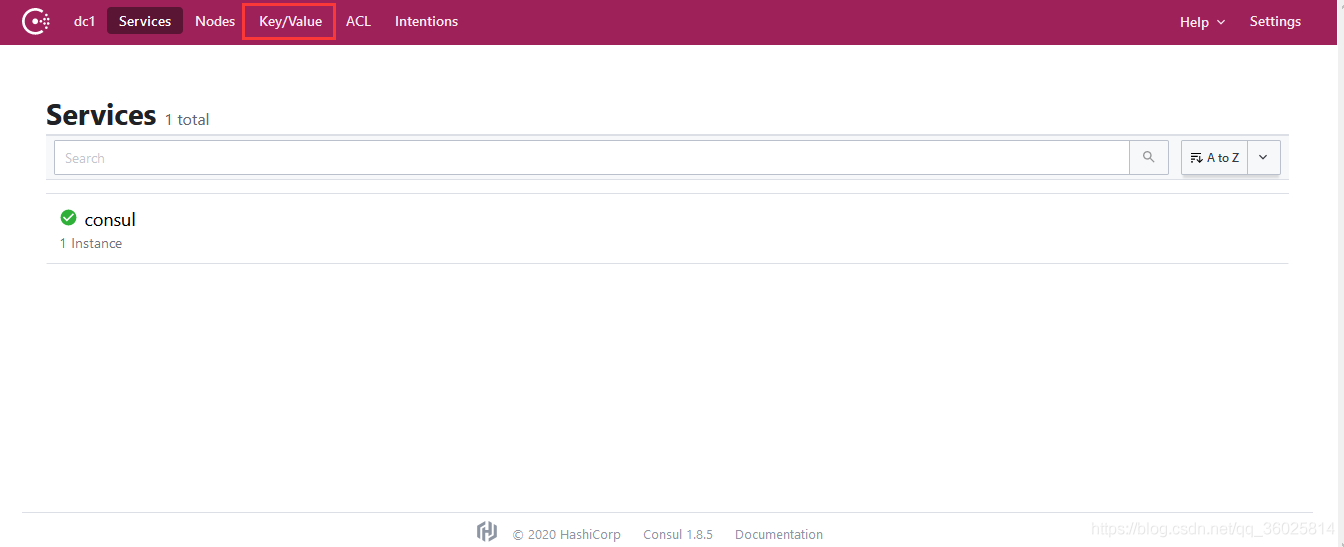Open the Documentation footer link
The width and height of the screenshot is (1344, 547).
779,534
